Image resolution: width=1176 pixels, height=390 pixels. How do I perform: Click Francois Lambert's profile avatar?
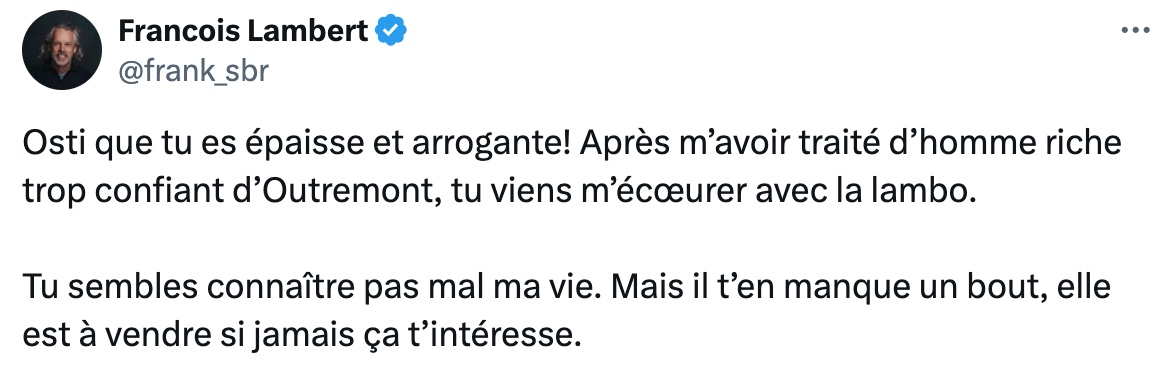62,50
